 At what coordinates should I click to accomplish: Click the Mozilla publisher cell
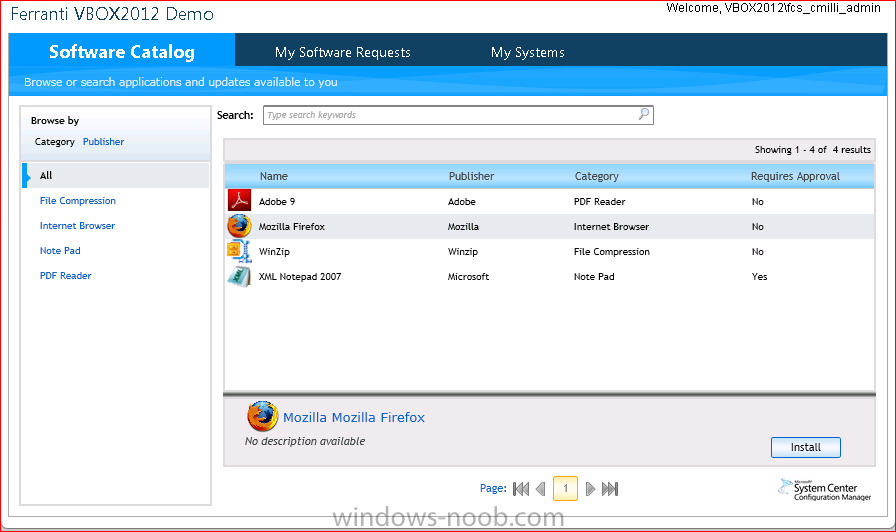point(463,227)
